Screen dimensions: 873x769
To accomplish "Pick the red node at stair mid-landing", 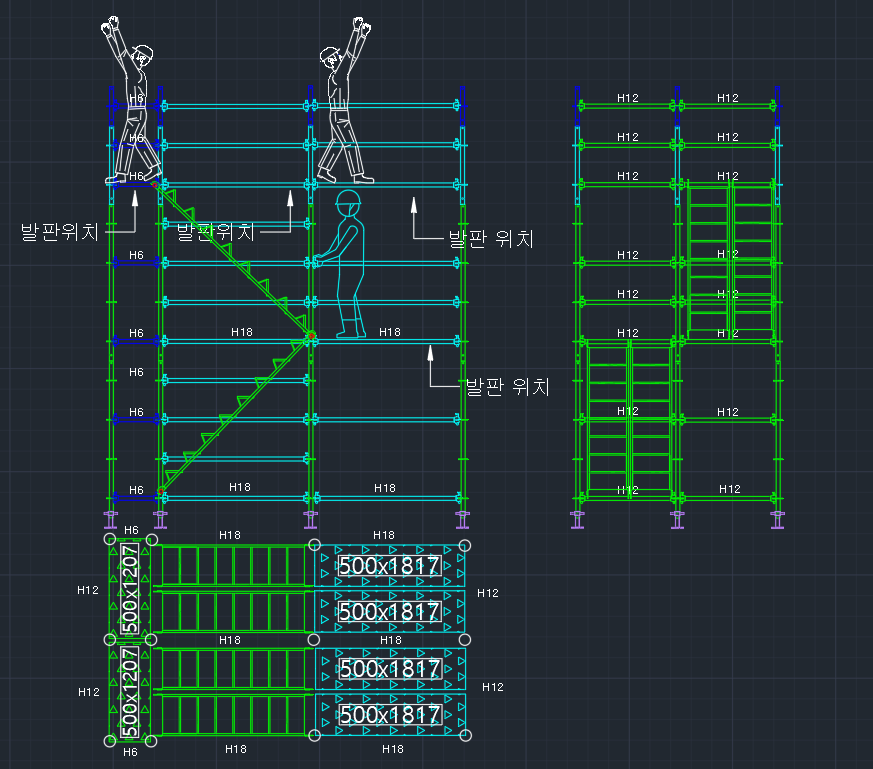I will pyautogui.click(x=312, y=335).
